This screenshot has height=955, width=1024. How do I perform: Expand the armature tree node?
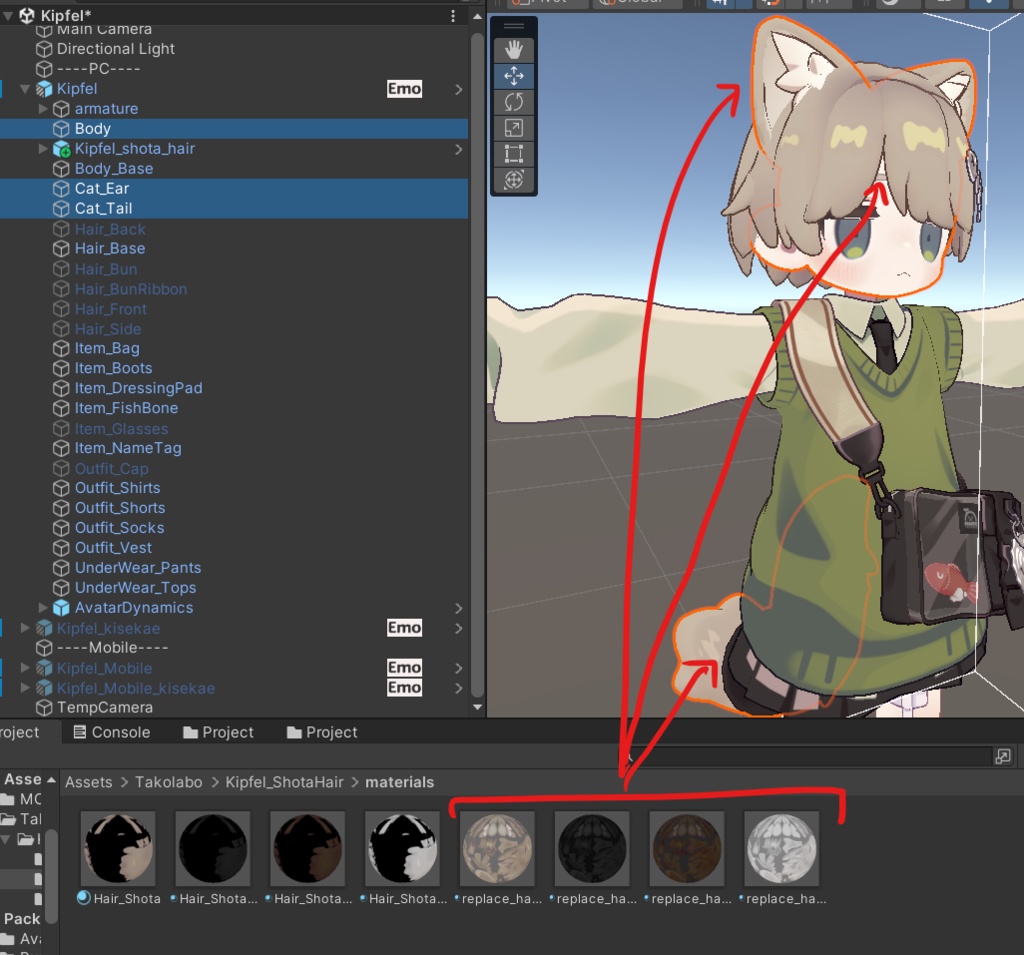tap(43, 108)
